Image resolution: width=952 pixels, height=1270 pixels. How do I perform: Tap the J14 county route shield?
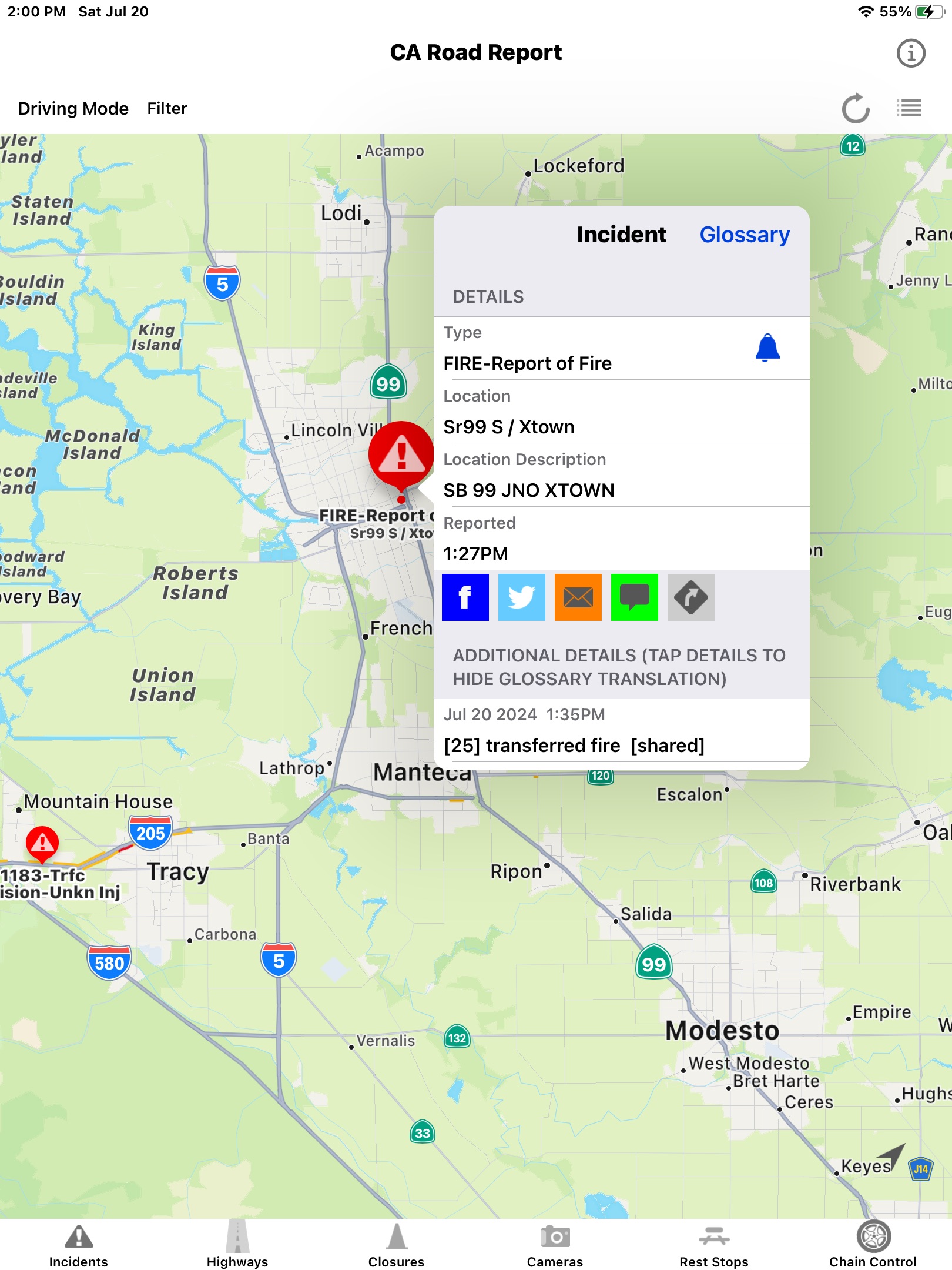click(x=920, y=1169)
